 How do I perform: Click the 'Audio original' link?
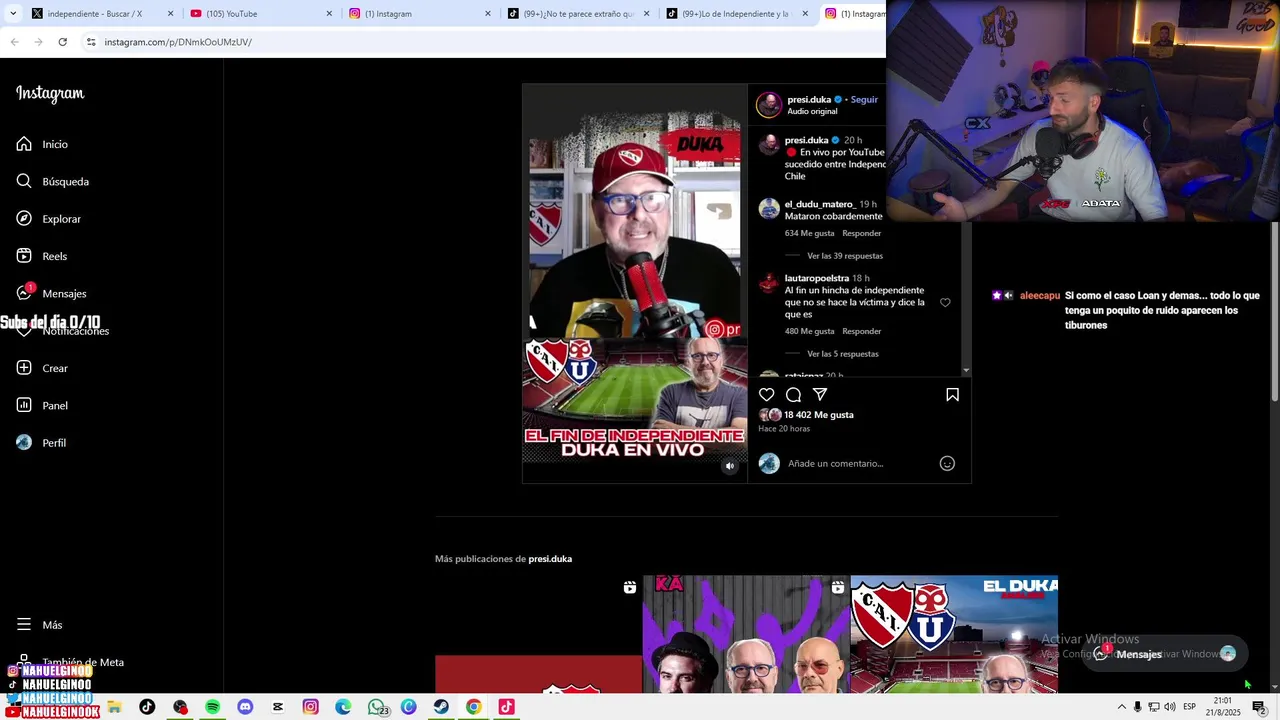point(812,111)
